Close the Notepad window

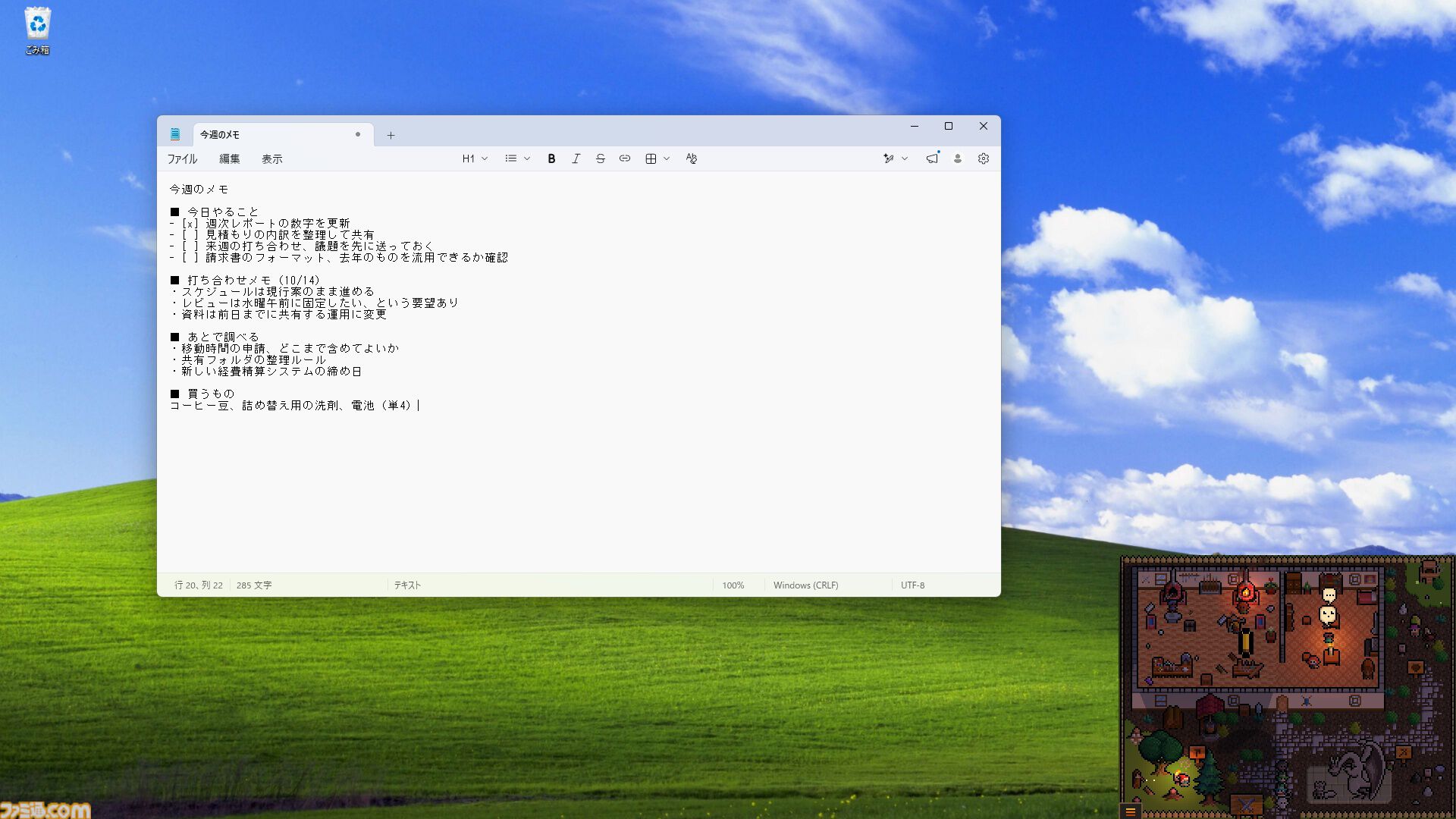(984, 126)
